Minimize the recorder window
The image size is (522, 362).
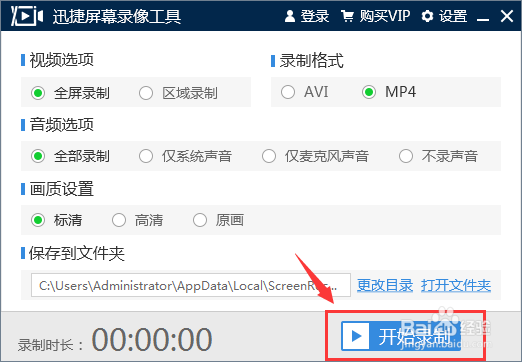pos(483,19)
